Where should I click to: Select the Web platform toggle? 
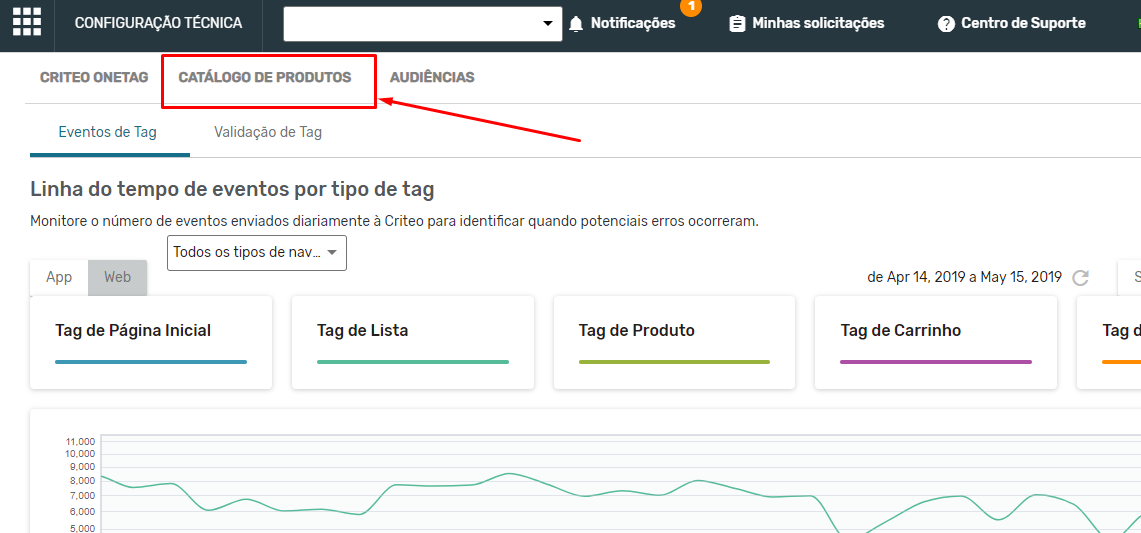pos(117,277)
